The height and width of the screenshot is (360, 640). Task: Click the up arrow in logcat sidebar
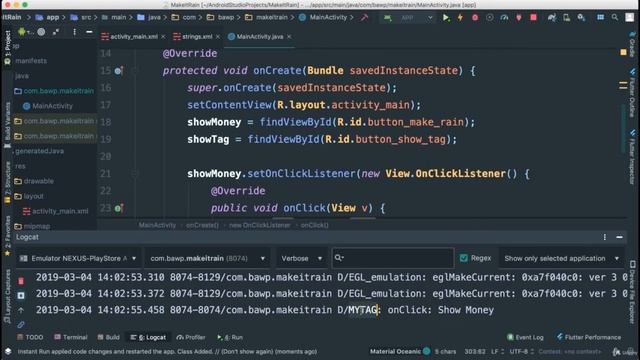[21, 310]
